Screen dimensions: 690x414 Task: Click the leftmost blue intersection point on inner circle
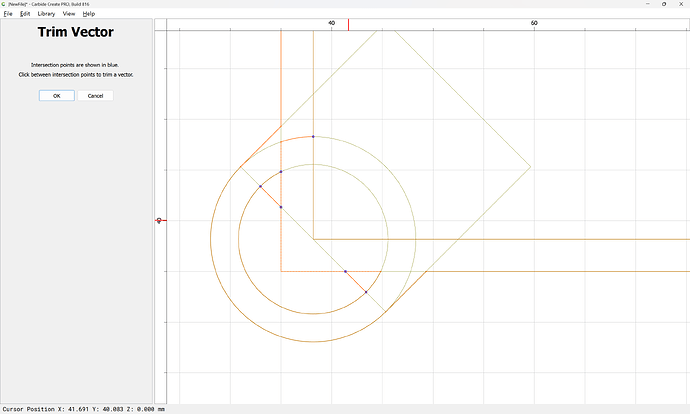click(x=261, y=187)
